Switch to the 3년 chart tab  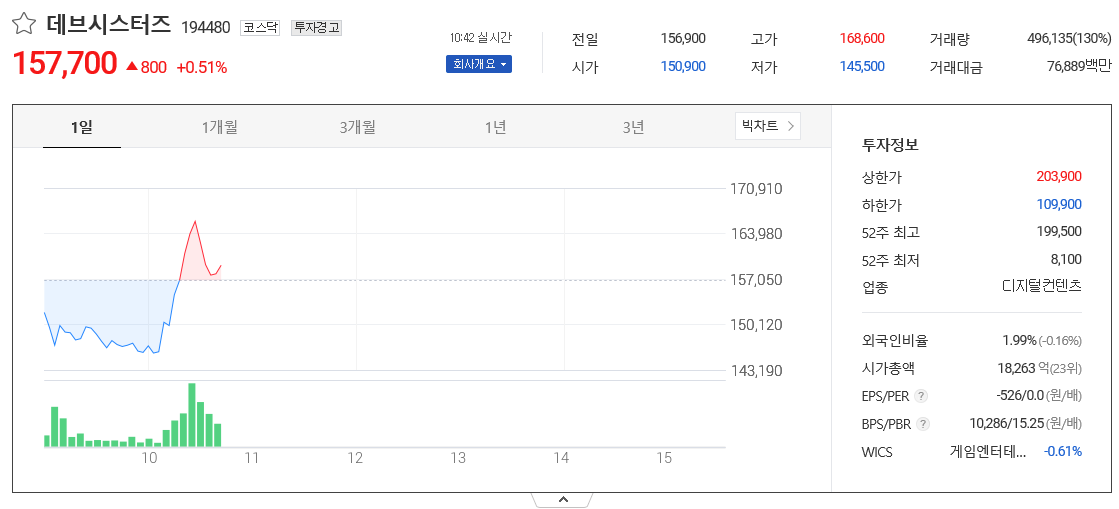pos(633,128)
